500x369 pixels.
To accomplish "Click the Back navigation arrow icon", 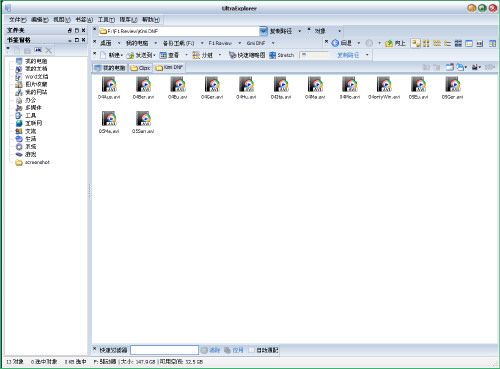I will (335, 43).
